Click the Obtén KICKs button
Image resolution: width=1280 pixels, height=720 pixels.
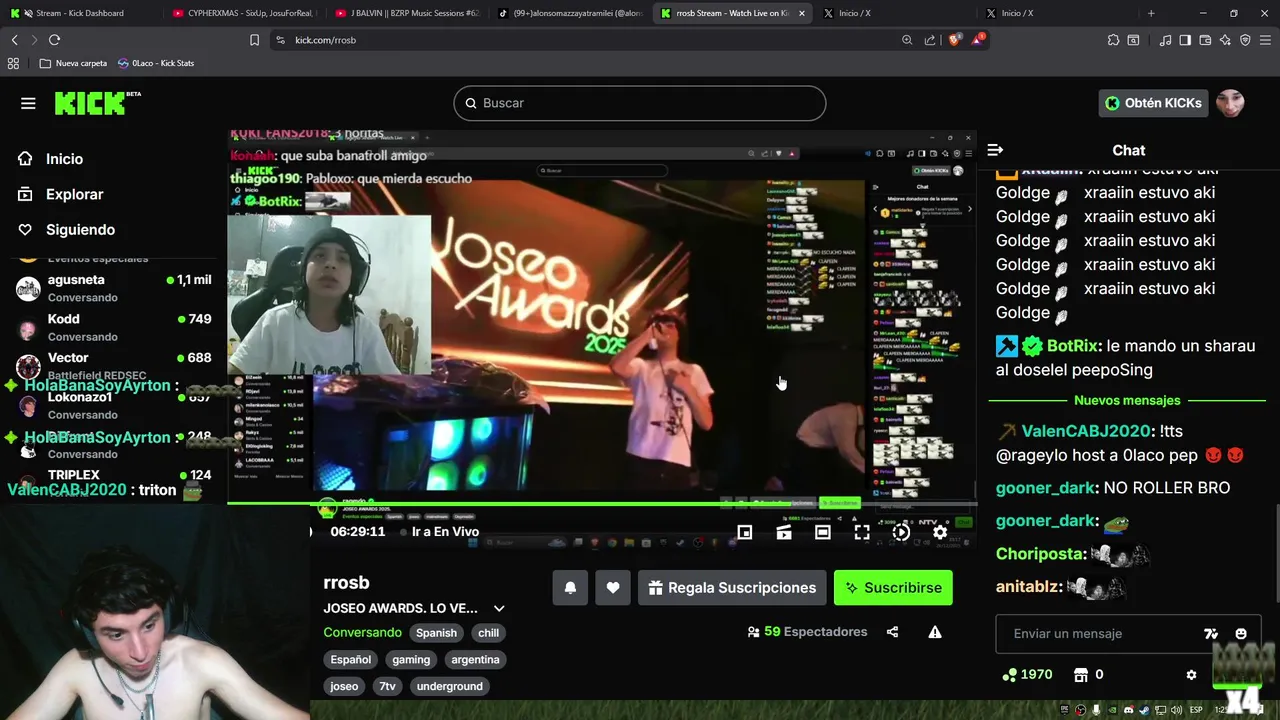[x=1153, y=103]
